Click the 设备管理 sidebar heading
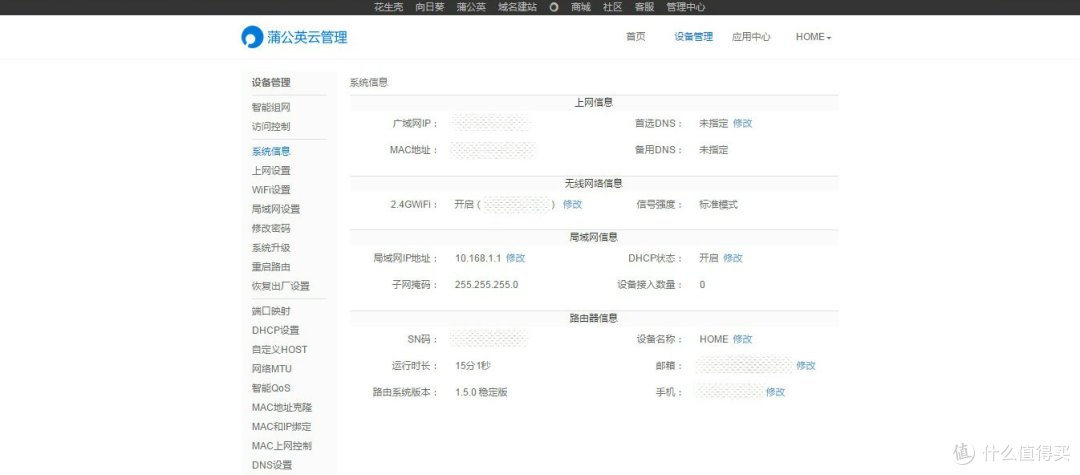The height and width of the screenshot is (475, 1080). pyautogui.click(x=271, y=83)
